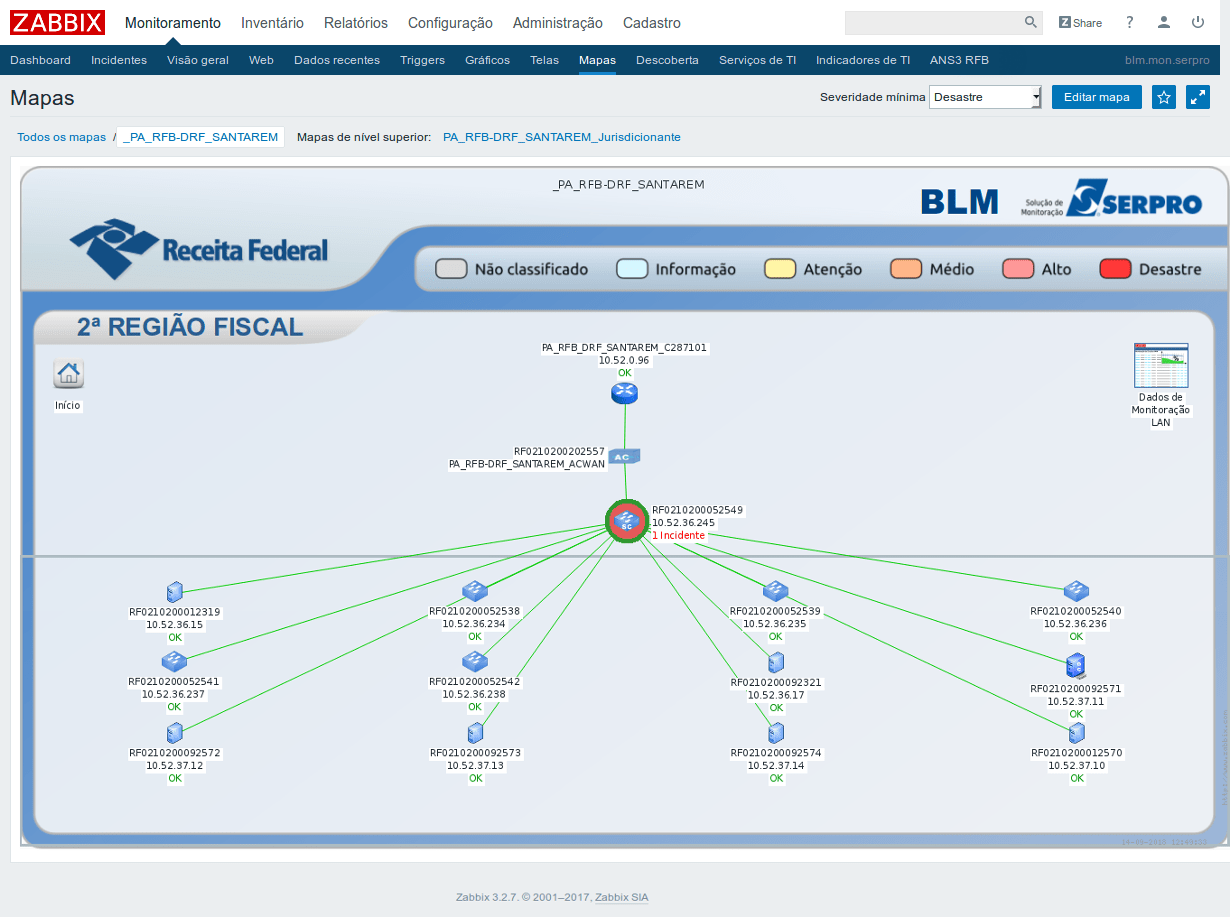1230x917 pixels.
Task: Click the Início home icon
Action: 68,374
